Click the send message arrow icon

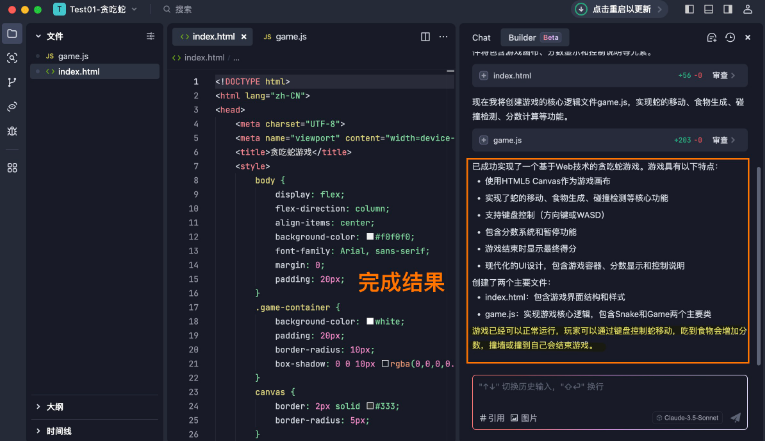pyautogui.click(x=735, y=417)
